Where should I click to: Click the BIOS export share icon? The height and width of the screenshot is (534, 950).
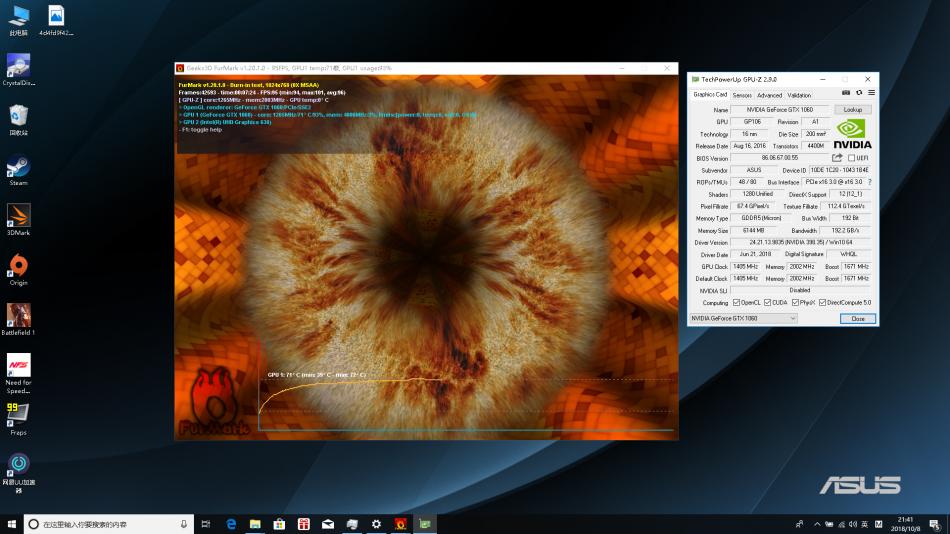837,158
